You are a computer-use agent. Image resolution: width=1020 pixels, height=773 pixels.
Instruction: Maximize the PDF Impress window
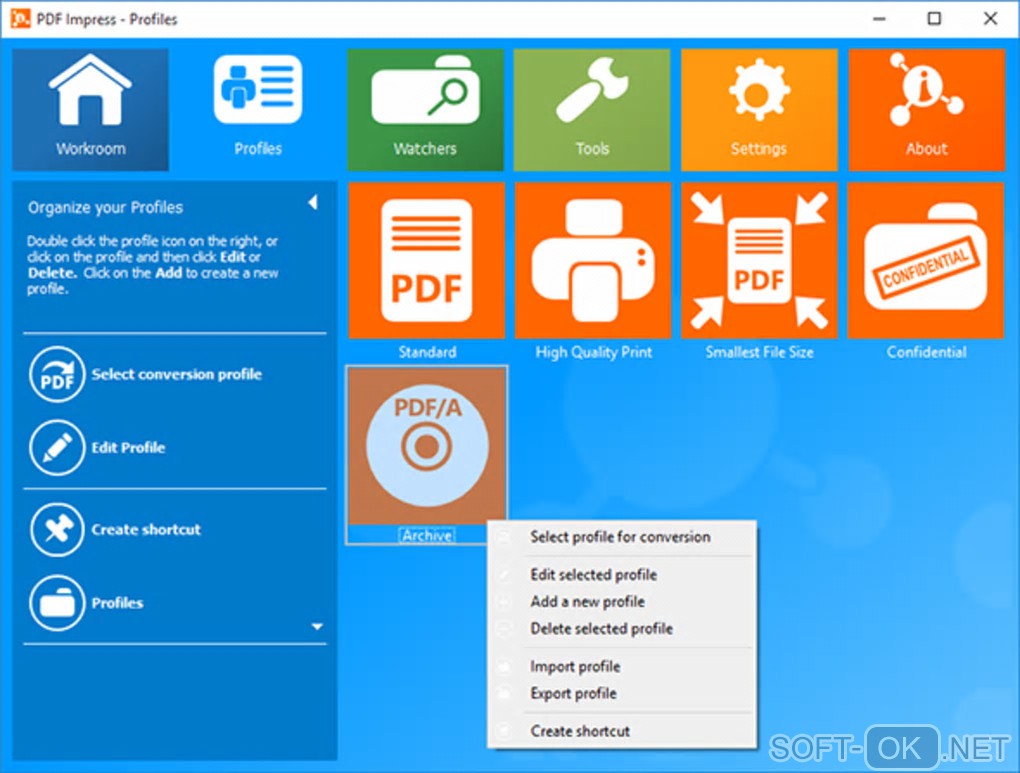click(934, 19)
